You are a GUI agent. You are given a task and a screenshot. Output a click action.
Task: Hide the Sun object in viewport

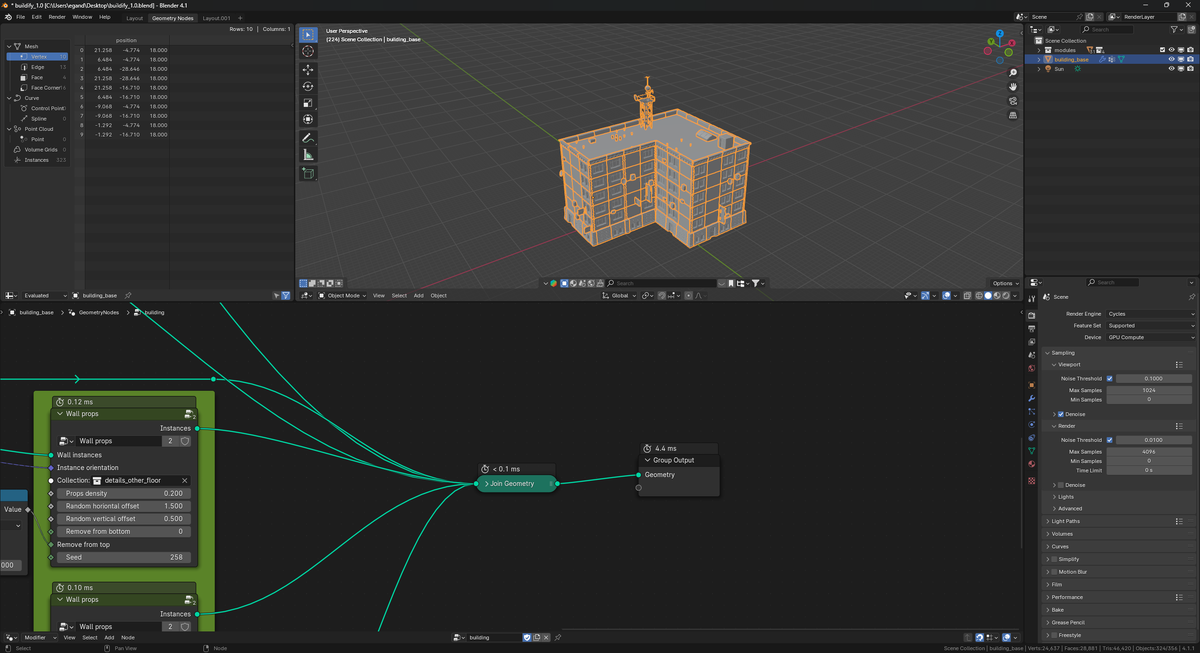(1171, 69)
